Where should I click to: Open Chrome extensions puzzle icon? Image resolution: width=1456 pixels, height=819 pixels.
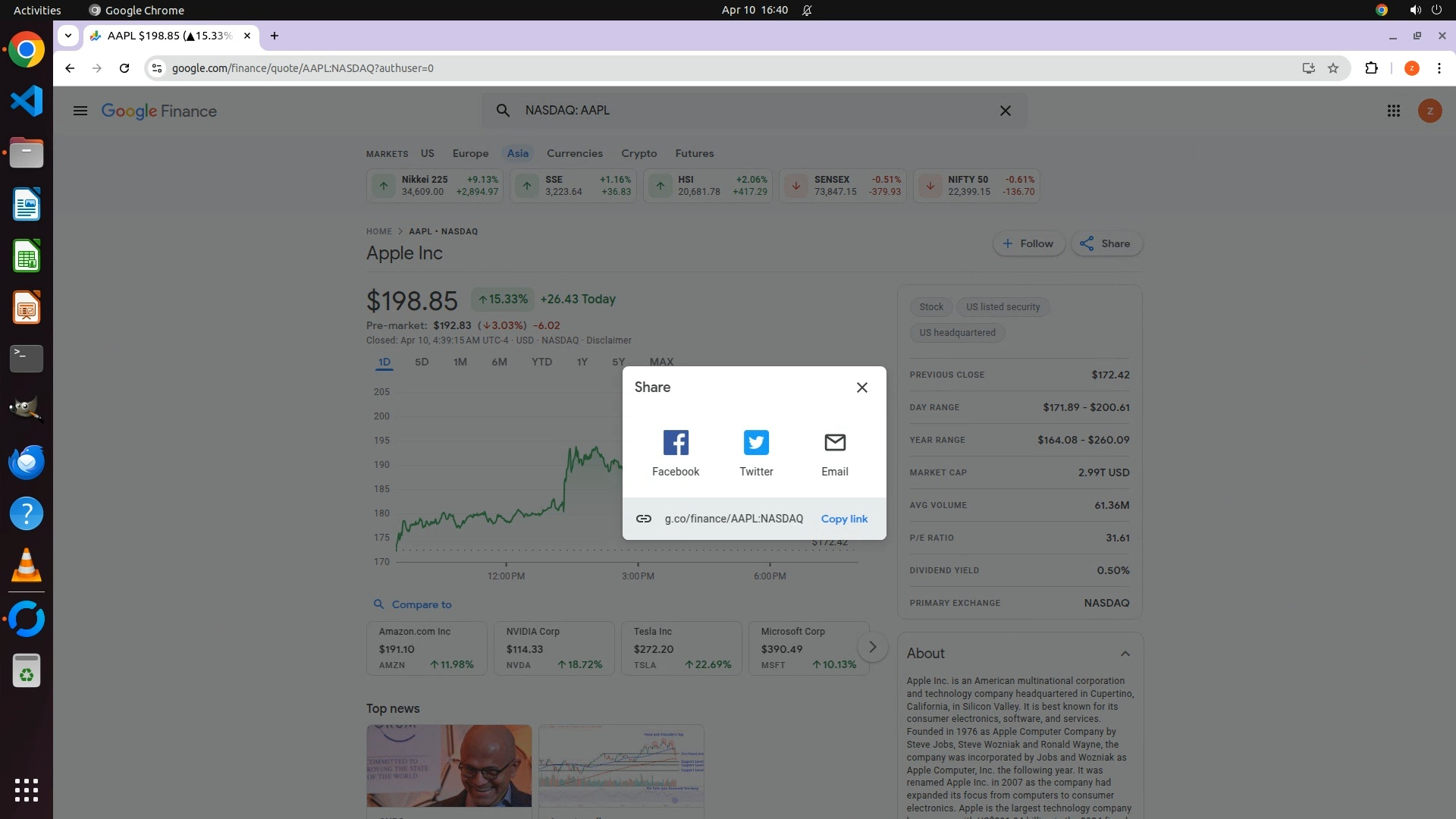point(1371,68)
